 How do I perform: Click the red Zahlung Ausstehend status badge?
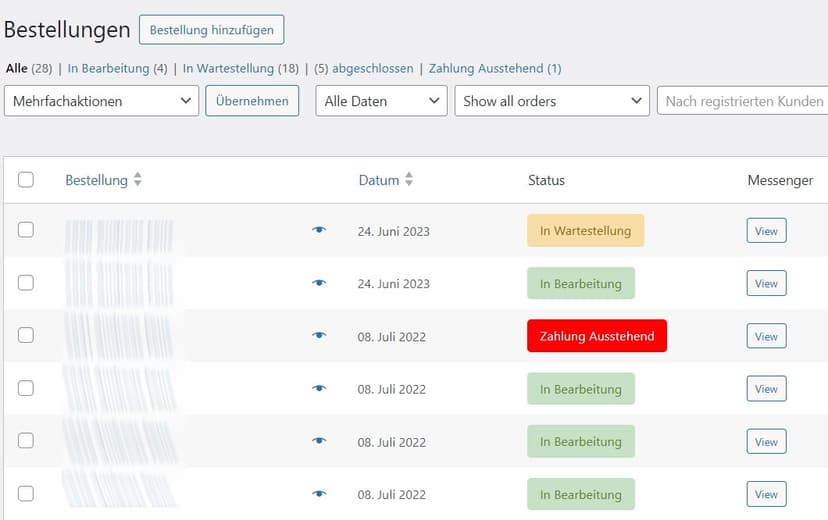point(597,336)
